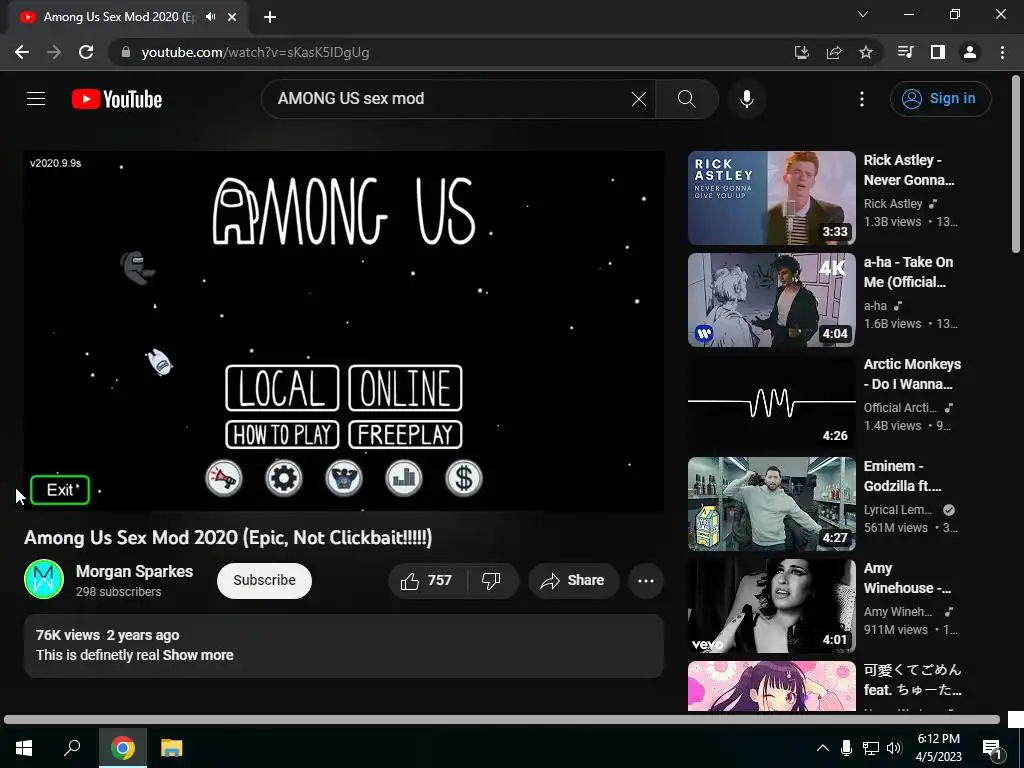Open the tab search dropdown chevron
This screenshot has height=768, width=1024.
coord(863,14)
